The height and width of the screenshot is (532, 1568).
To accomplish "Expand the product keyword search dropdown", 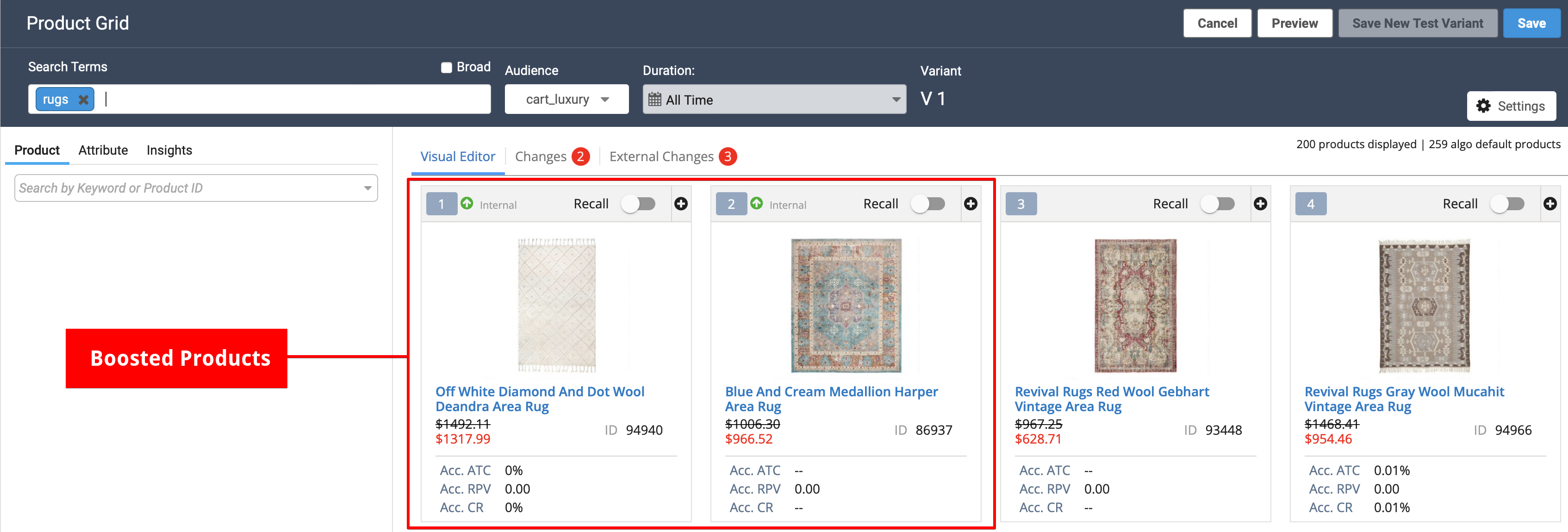I will click(367, 188).
